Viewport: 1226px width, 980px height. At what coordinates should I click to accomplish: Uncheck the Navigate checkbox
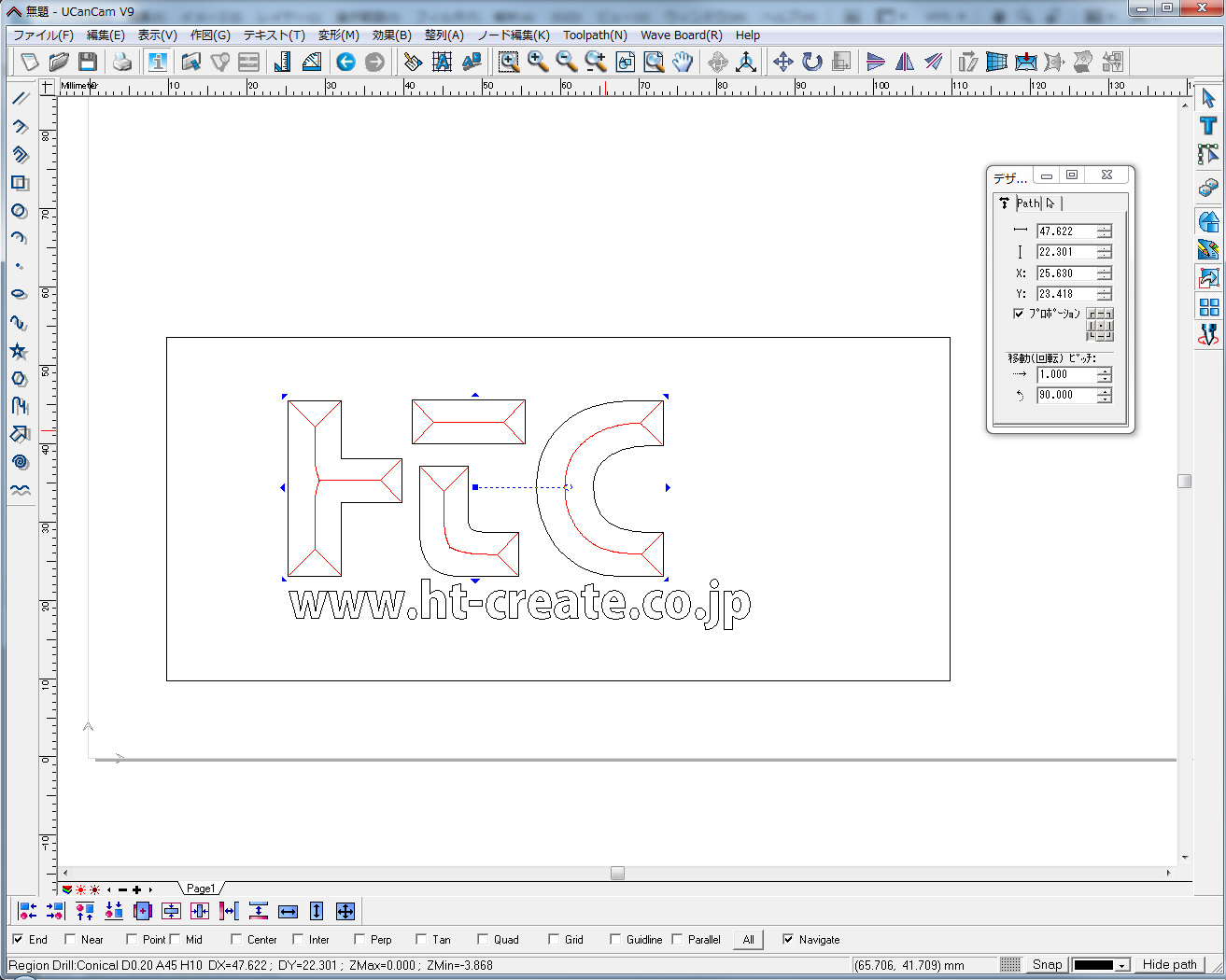click(x=788, y=939)
